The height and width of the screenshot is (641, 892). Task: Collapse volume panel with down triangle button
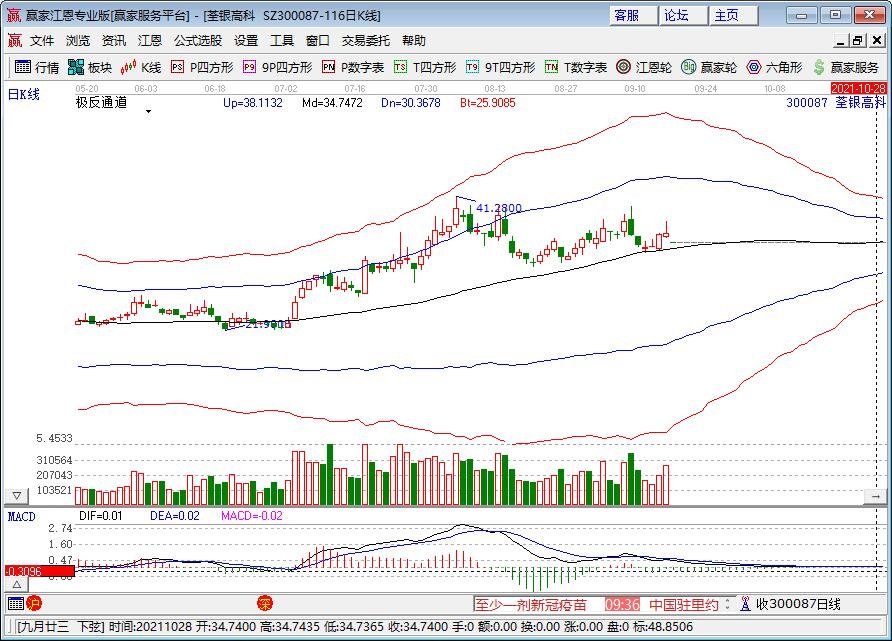pos(17,496)
